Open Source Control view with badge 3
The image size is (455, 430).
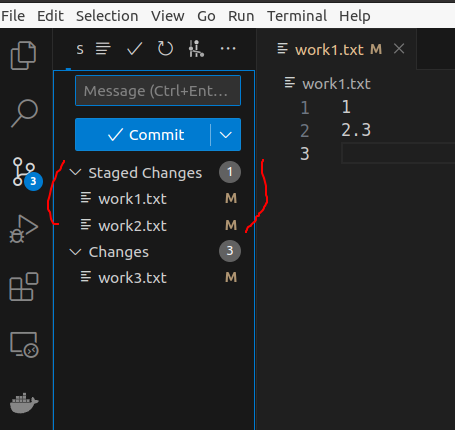click(26, 174)
